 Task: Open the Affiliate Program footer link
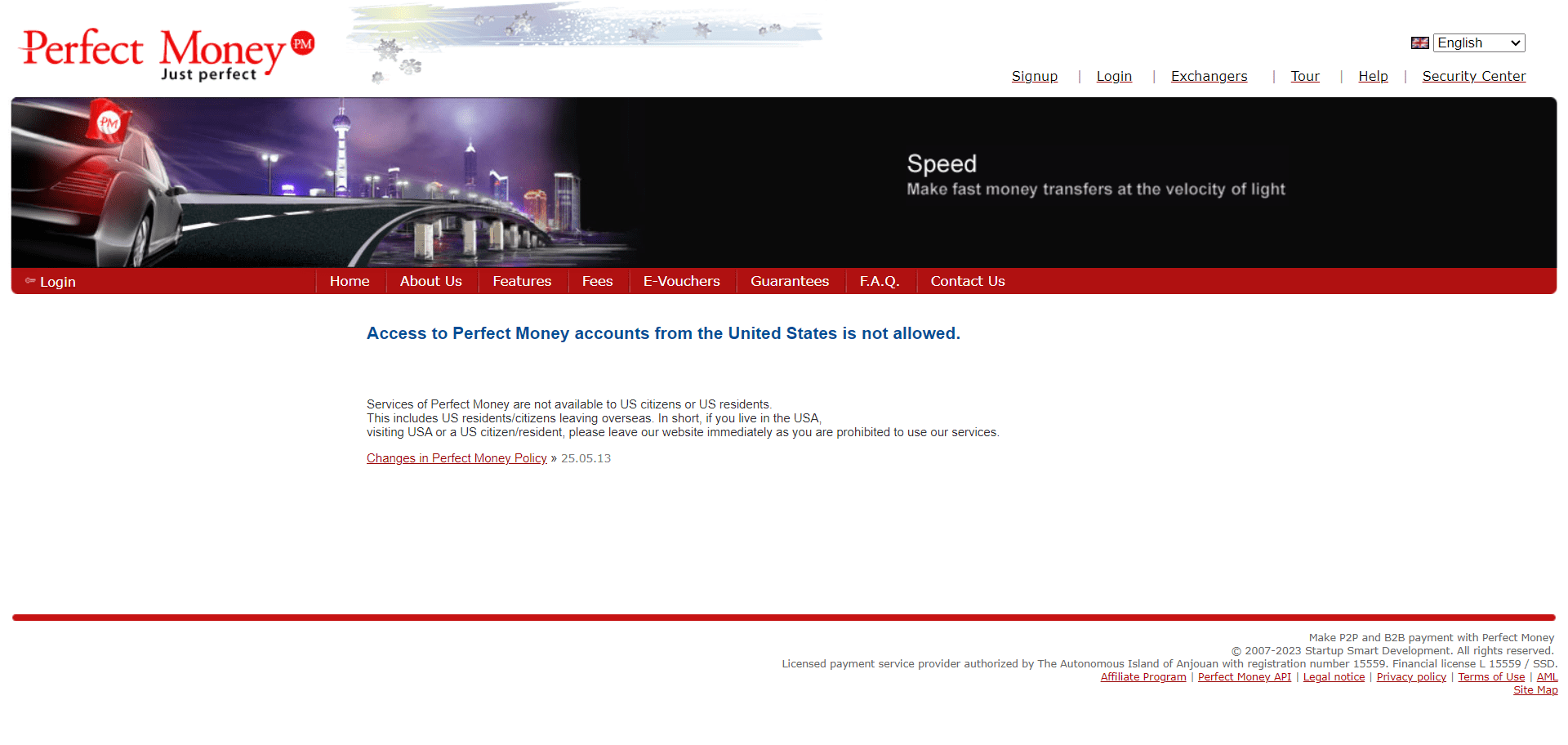(x=1143, y=677)
